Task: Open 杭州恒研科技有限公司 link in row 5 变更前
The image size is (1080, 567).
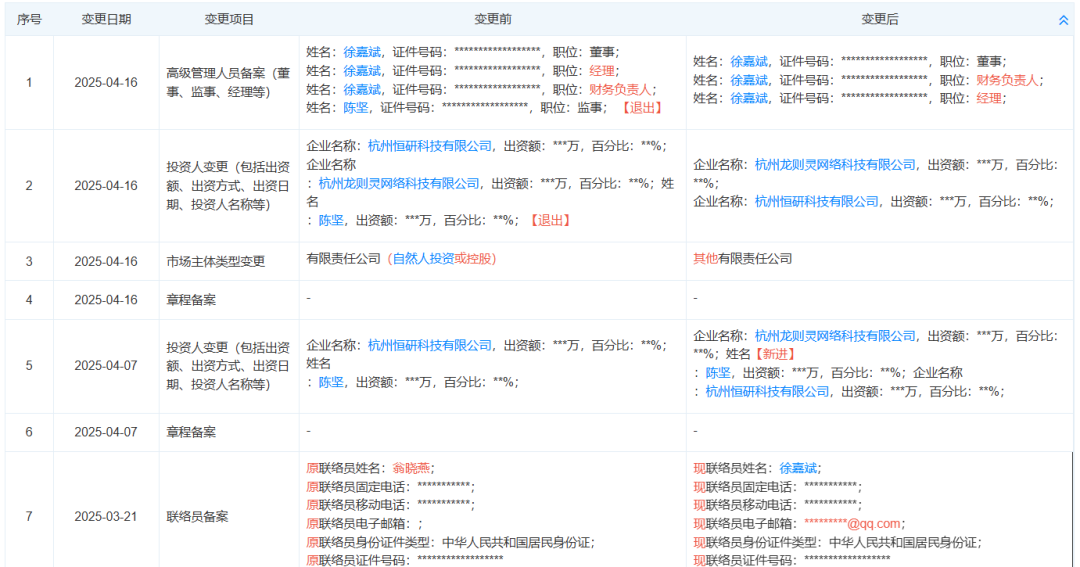Action: tap(430, 345)
